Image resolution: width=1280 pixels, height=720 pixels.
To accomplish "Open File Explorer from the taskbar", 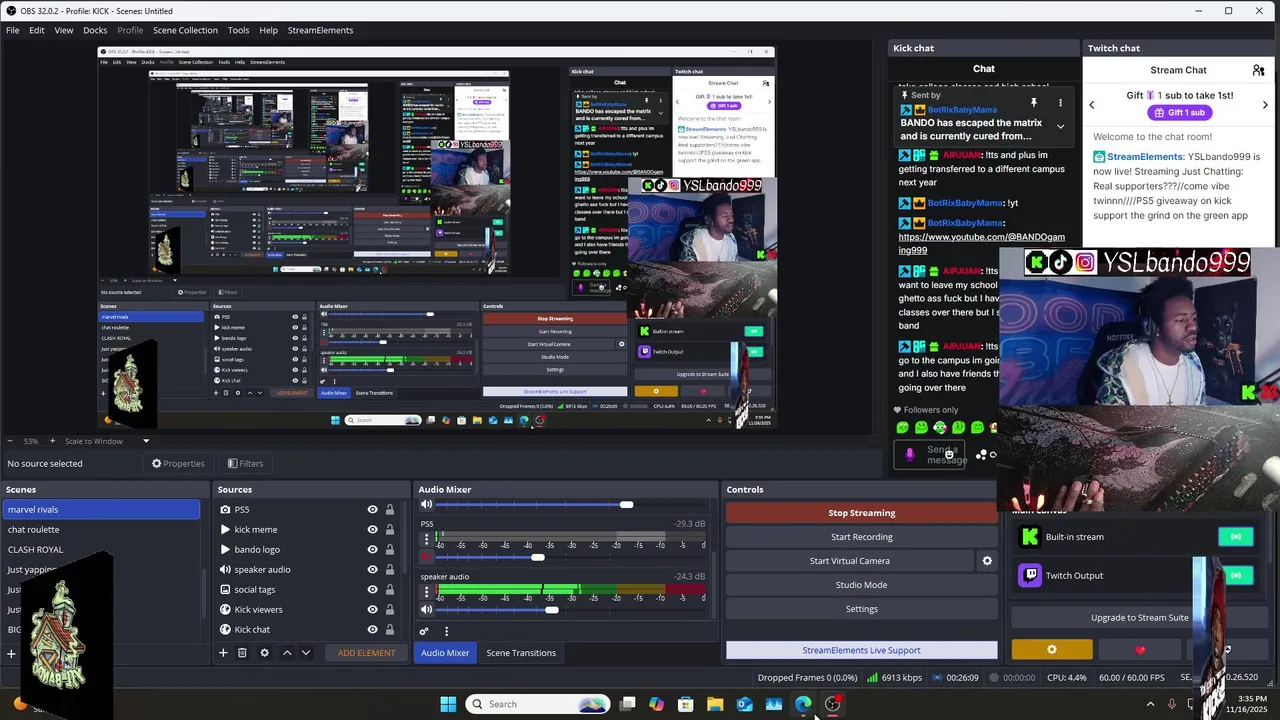I will click(x=715, y=704).
